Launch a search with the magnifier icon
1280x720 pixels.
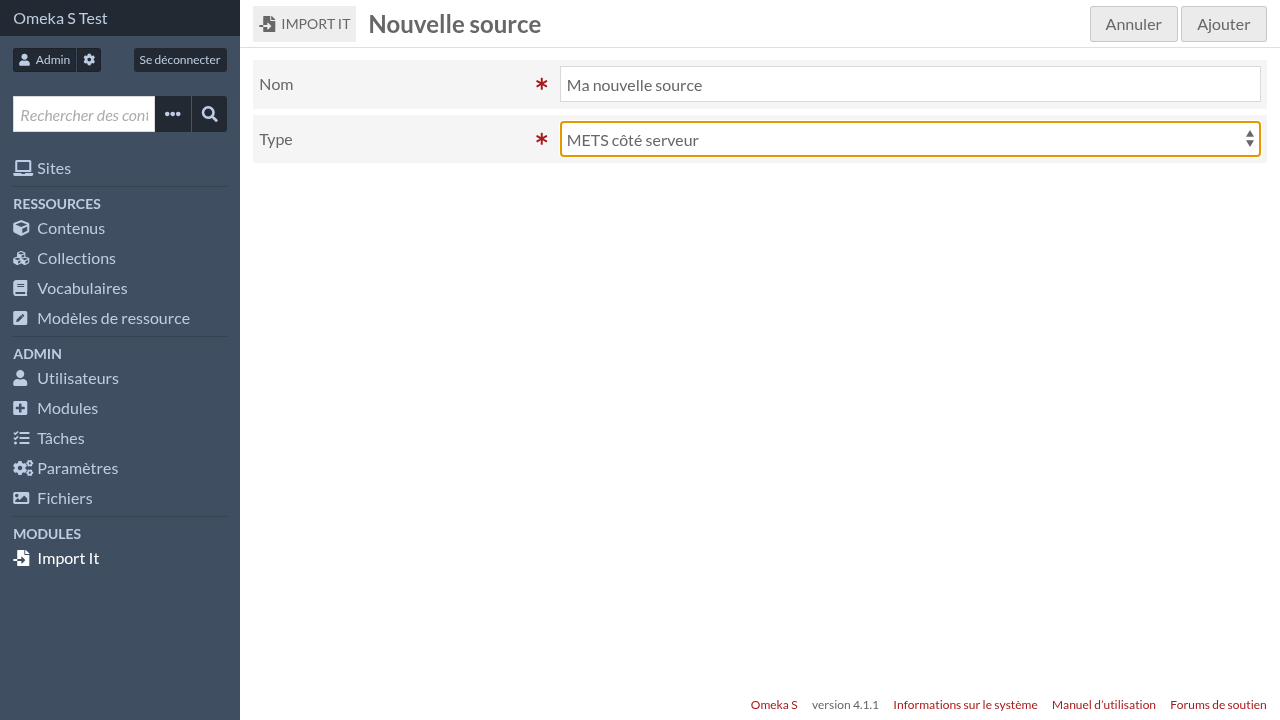(209, 114)
